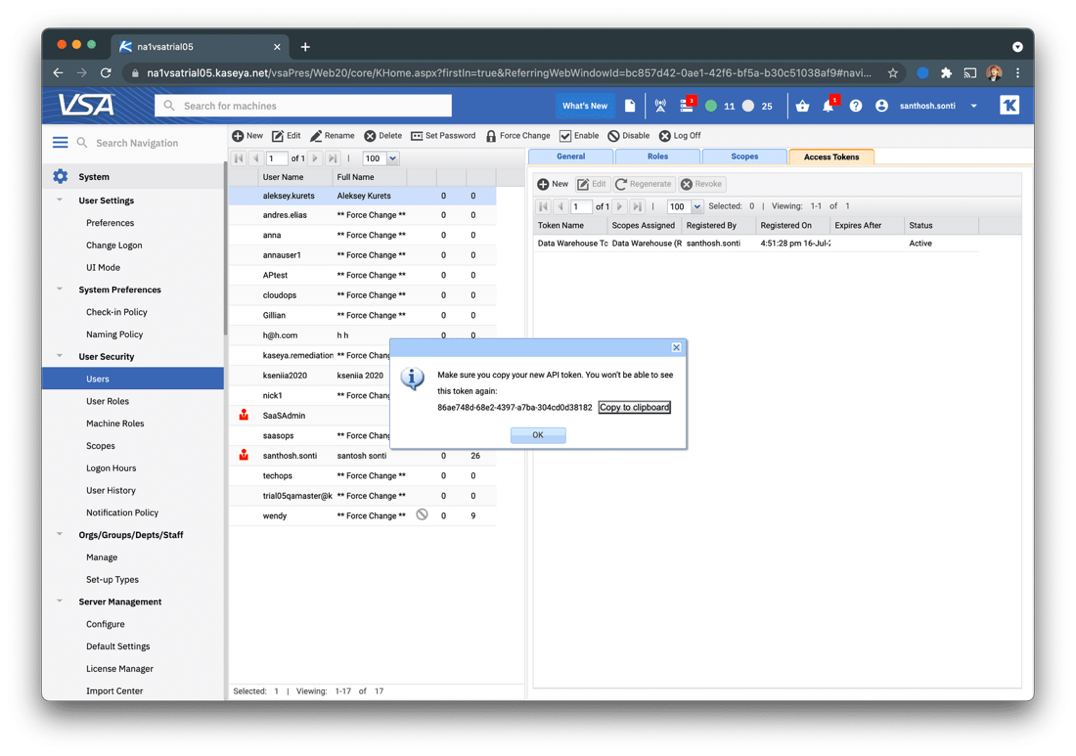
Task: Open Machine Roles in the navigation
Action: pos(115,423)
